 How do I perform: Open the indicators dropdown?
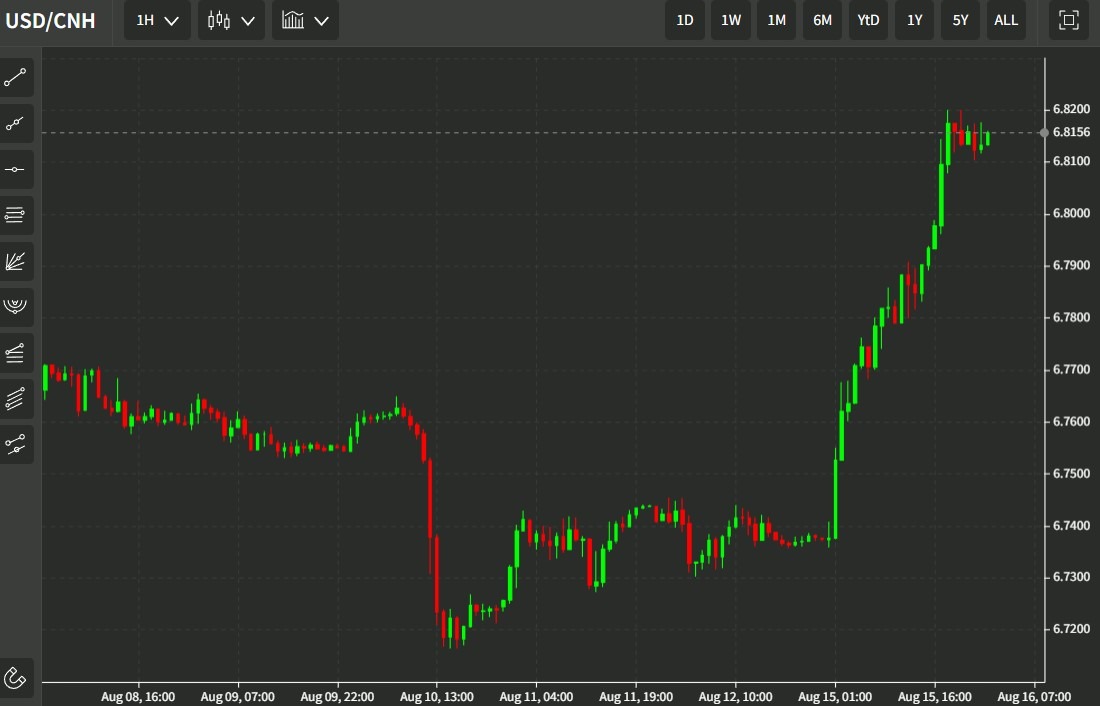coord(305,20)
